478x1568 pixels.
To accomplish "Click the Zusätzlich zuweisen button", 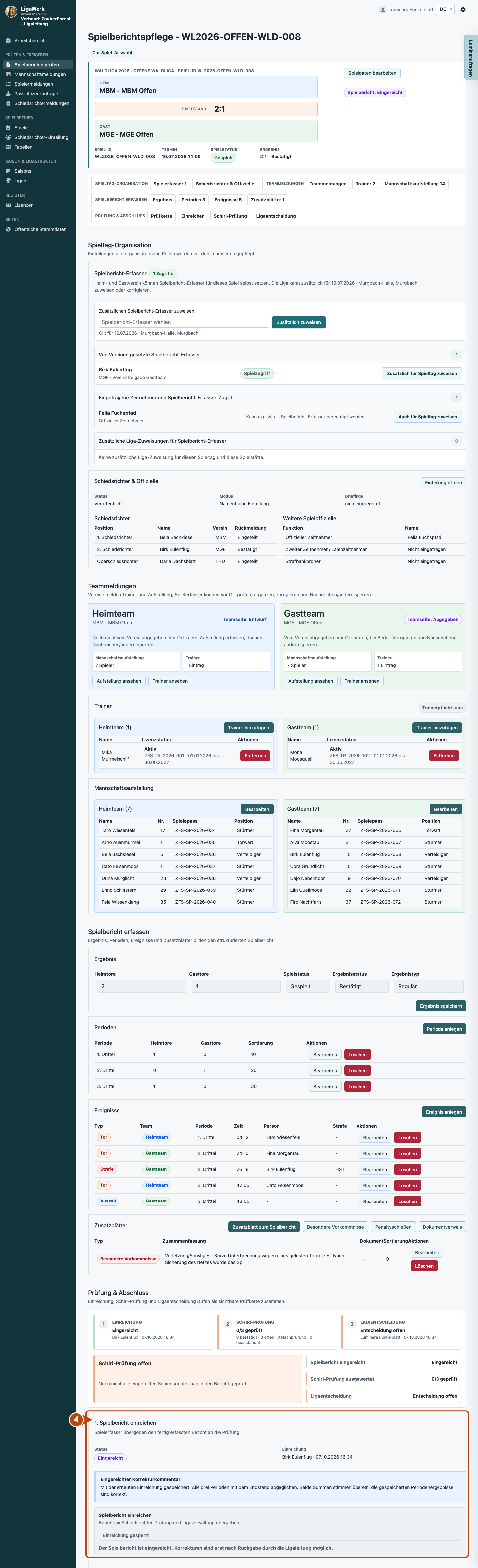I will click(299, 322).
